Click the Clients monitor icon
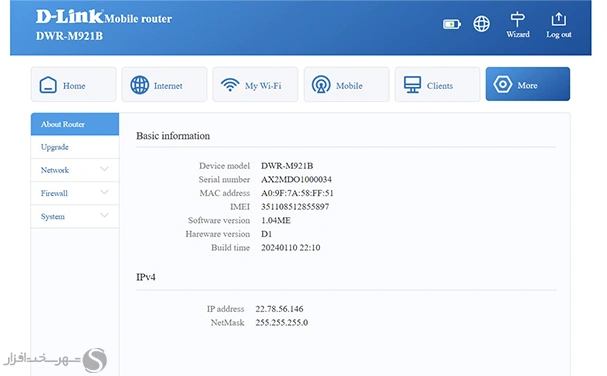 point(412,84)
